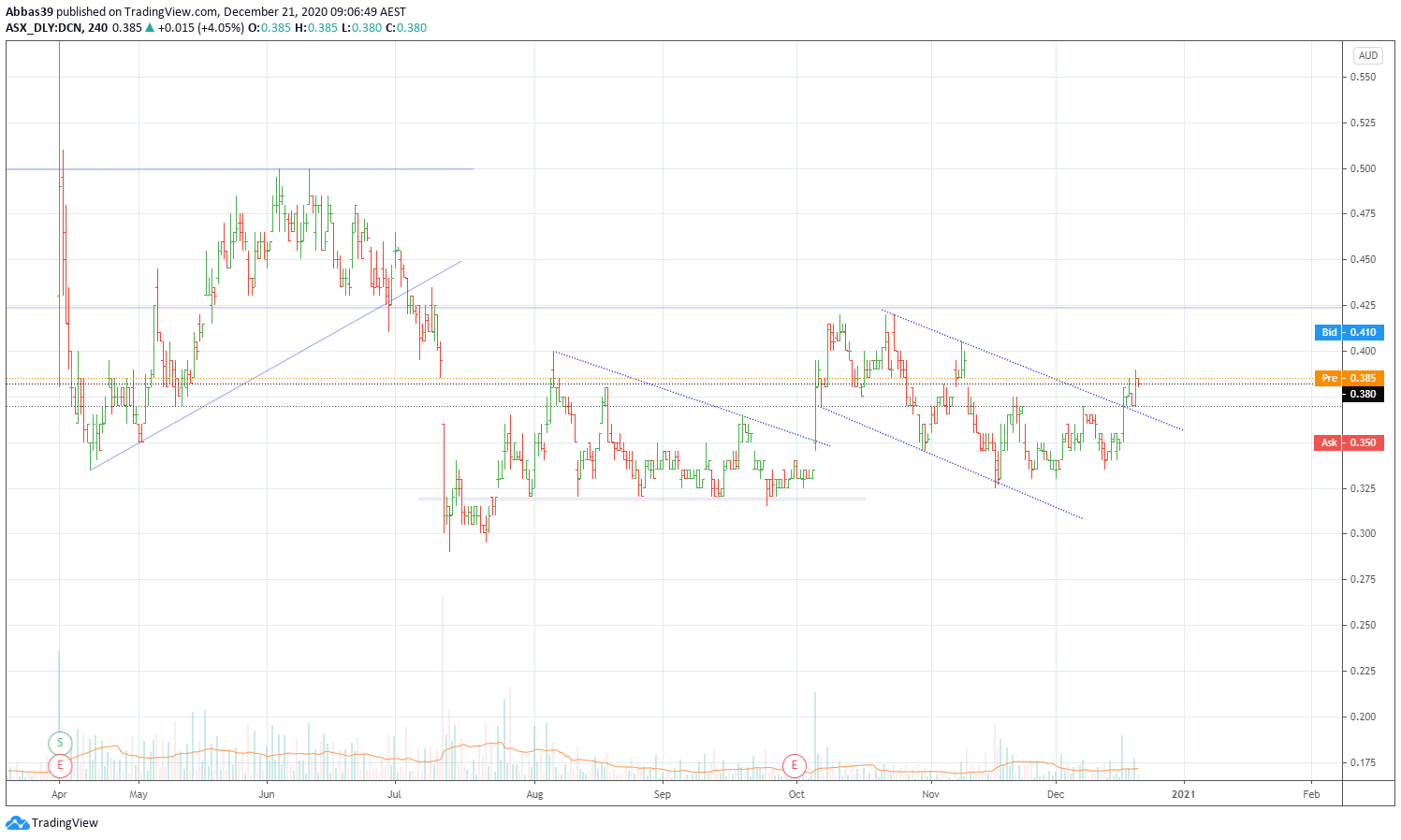This screenshot has width=1401, height=840.
Task: Click the 0.450 price scale value
Action: click(x=1363, y=259)
